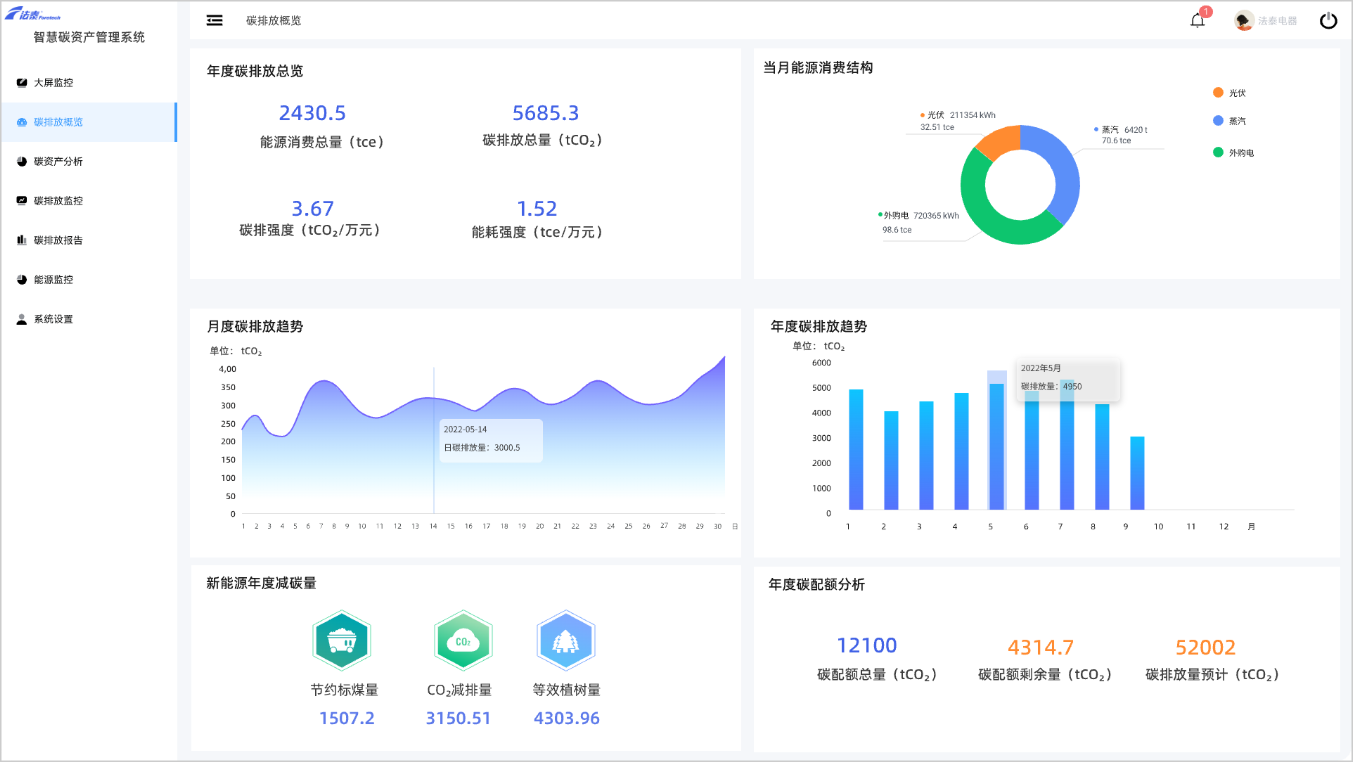Click the coal cart 节约标煤量 icon

click(341, 642)
